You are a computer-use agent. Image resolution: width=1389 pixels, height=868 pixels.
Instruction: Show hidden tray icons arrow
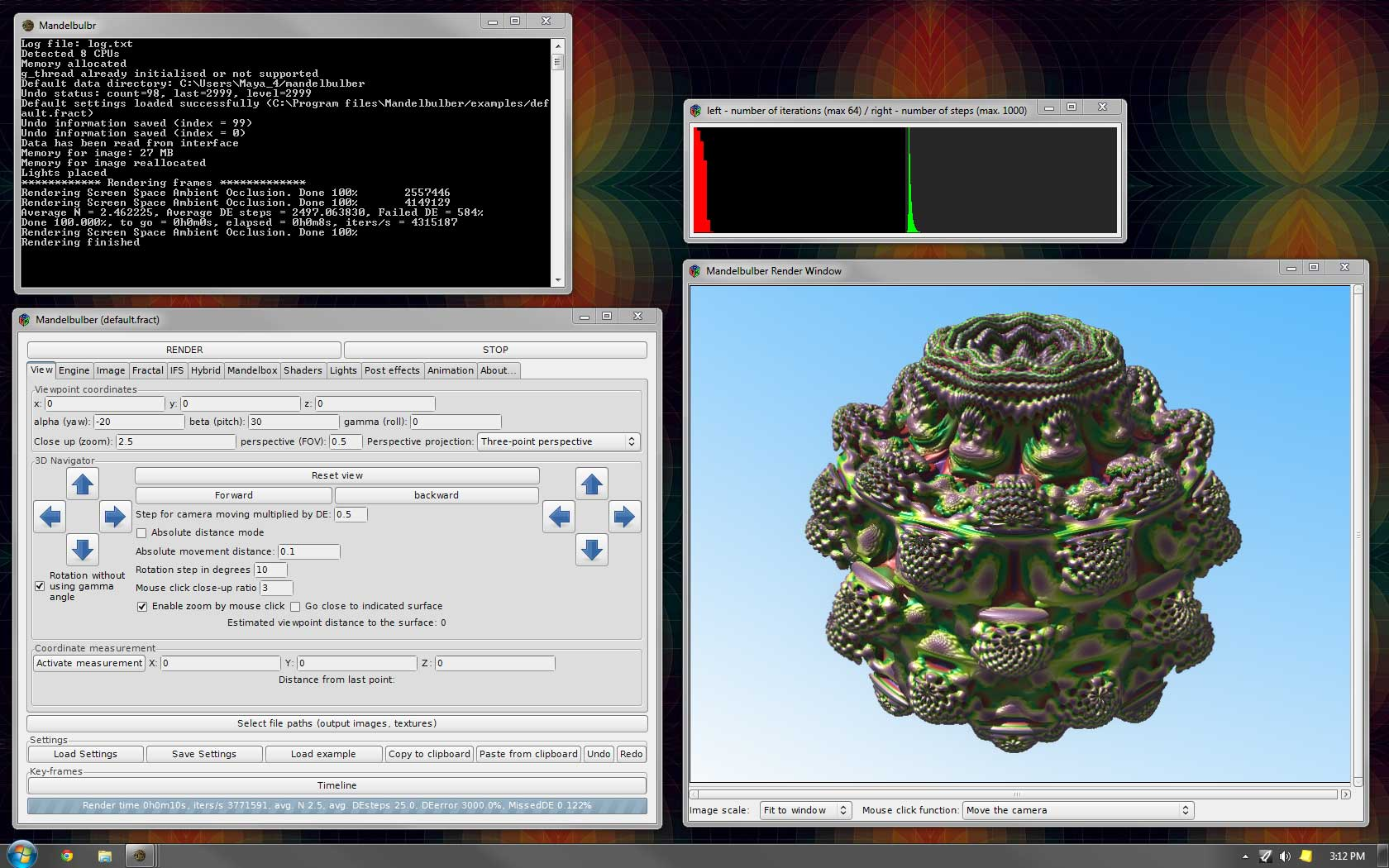click(x=1245, y=856)
